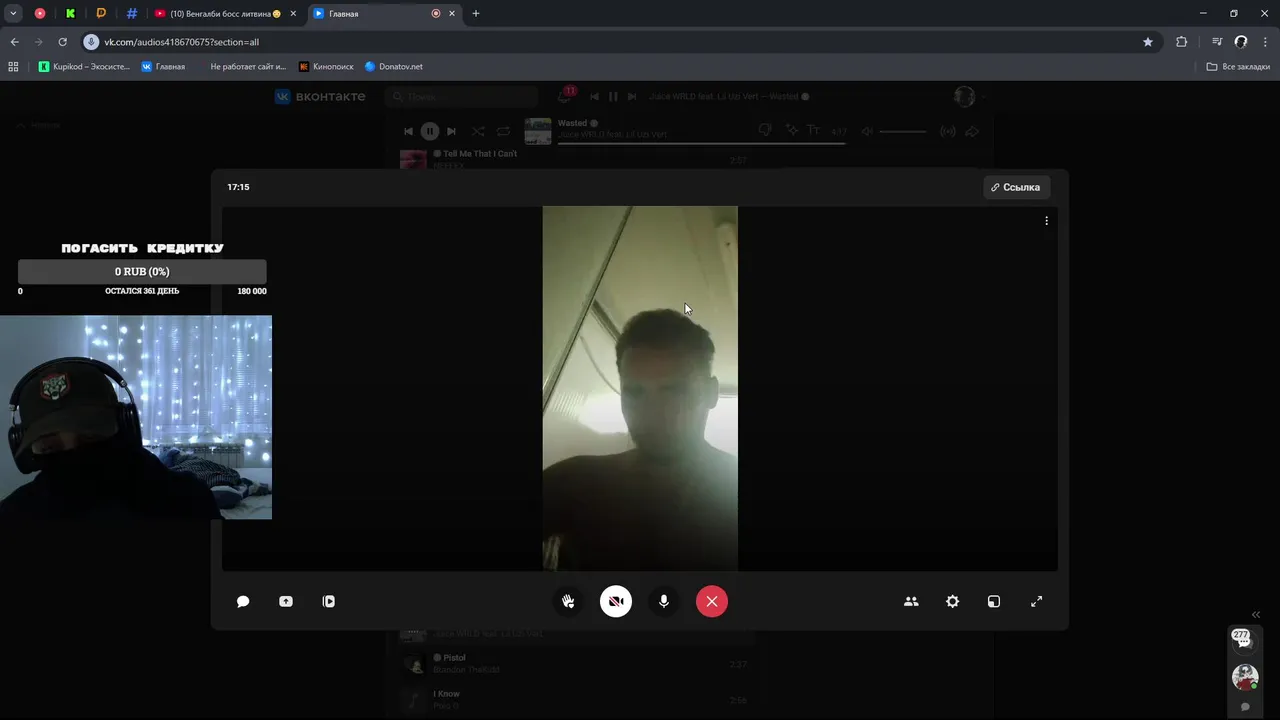Collapse the sidebar with double chevron

tap(1256, 615)
